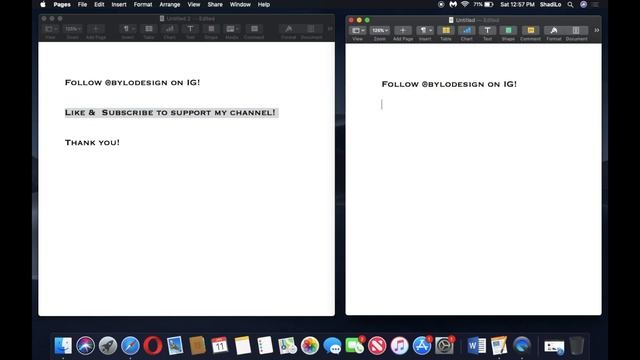640x360 pixels.
Task: Open Safari from the Dock
Action: 130,346
